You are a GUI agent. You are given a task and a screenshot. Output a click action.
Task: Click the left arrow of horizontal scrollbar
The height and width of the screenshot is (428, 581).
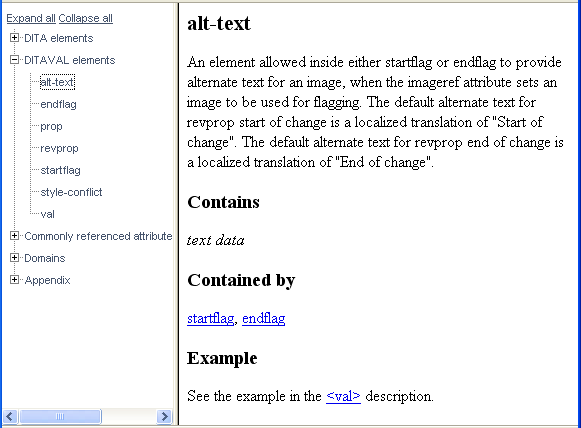(x=10, y=417)
